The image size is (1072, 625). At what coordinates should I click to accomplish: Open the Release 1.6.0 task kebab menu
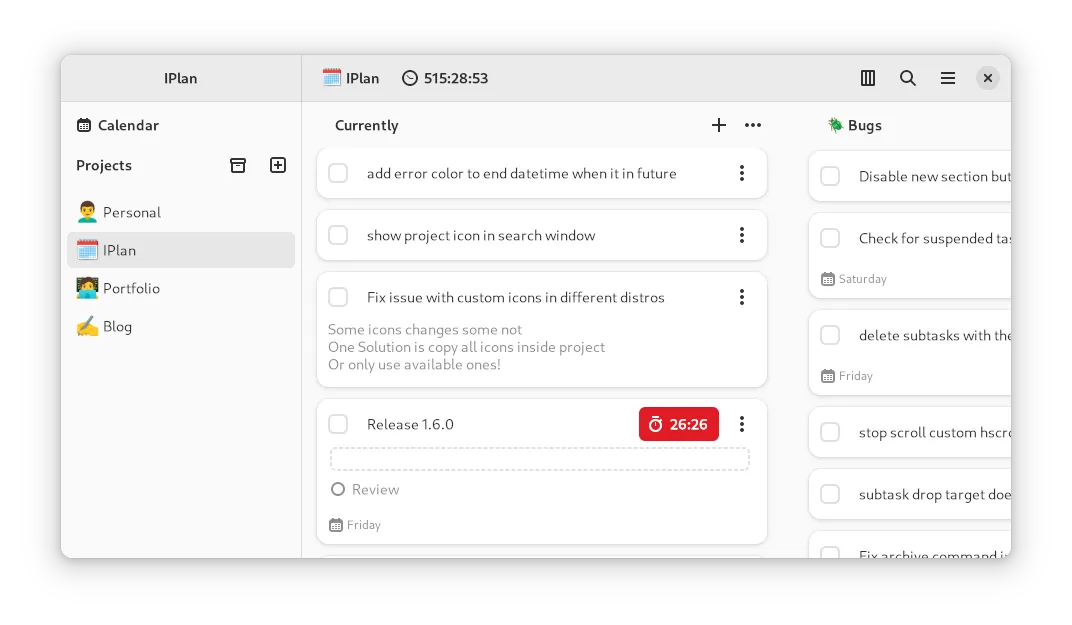(741, 424)
